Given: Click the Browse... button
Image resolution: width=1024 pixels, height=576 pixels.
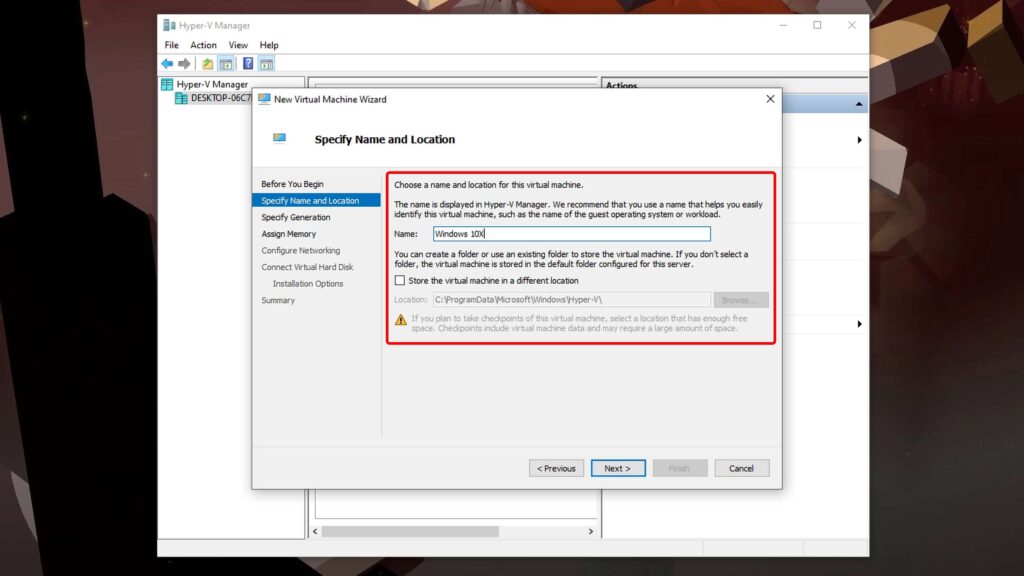Looking at the screenshot, I should pos(741,300).
